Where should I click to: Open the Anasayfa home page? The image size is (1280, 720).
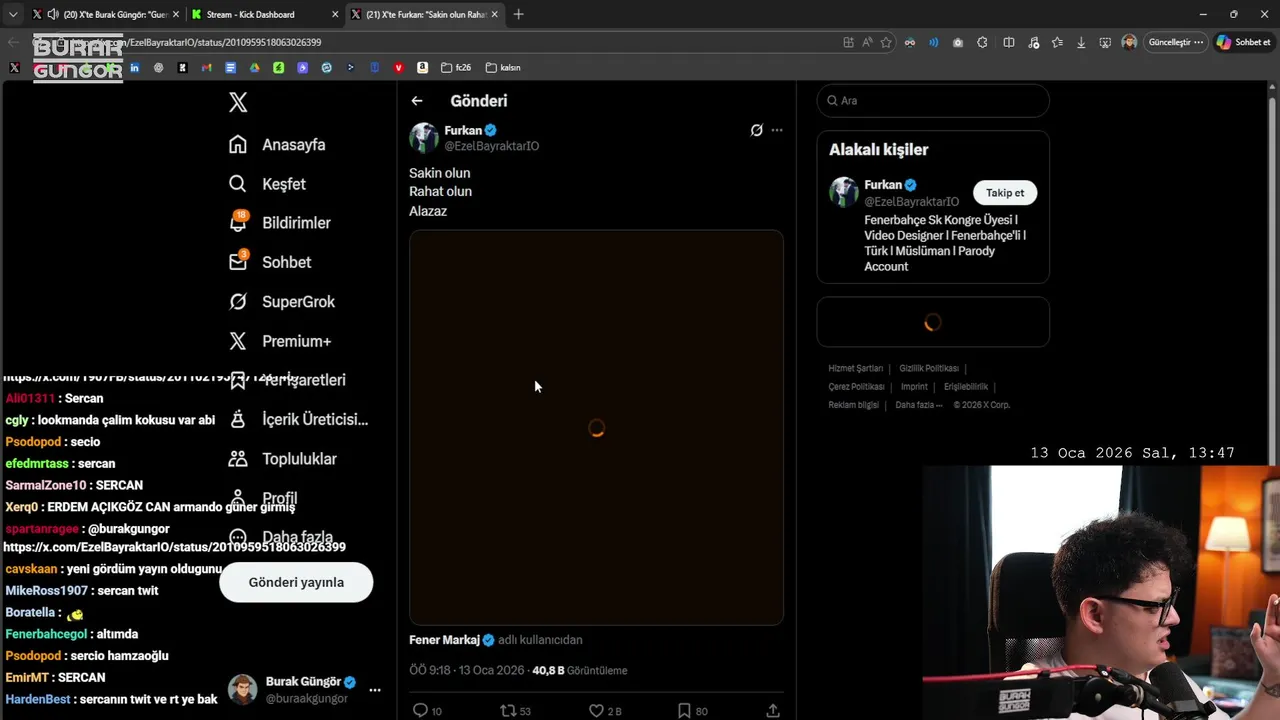point(277,144)
